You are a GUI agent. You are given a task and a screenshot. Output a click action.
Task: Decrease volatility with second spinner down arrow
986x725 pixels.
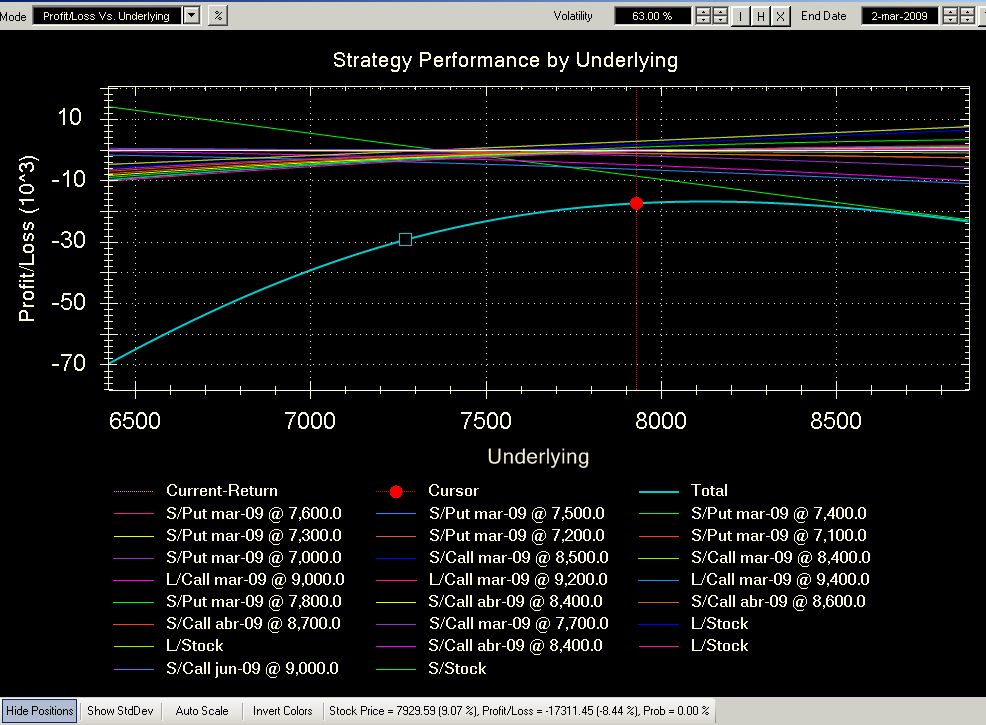[x=721, y=21]
